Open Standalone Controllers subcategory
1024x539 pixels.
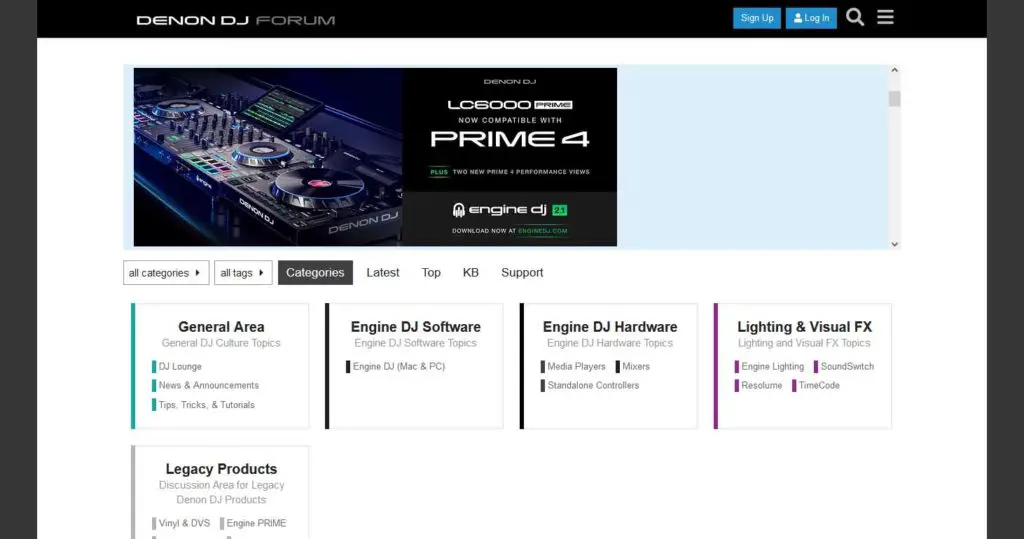(x=590, y=385)
